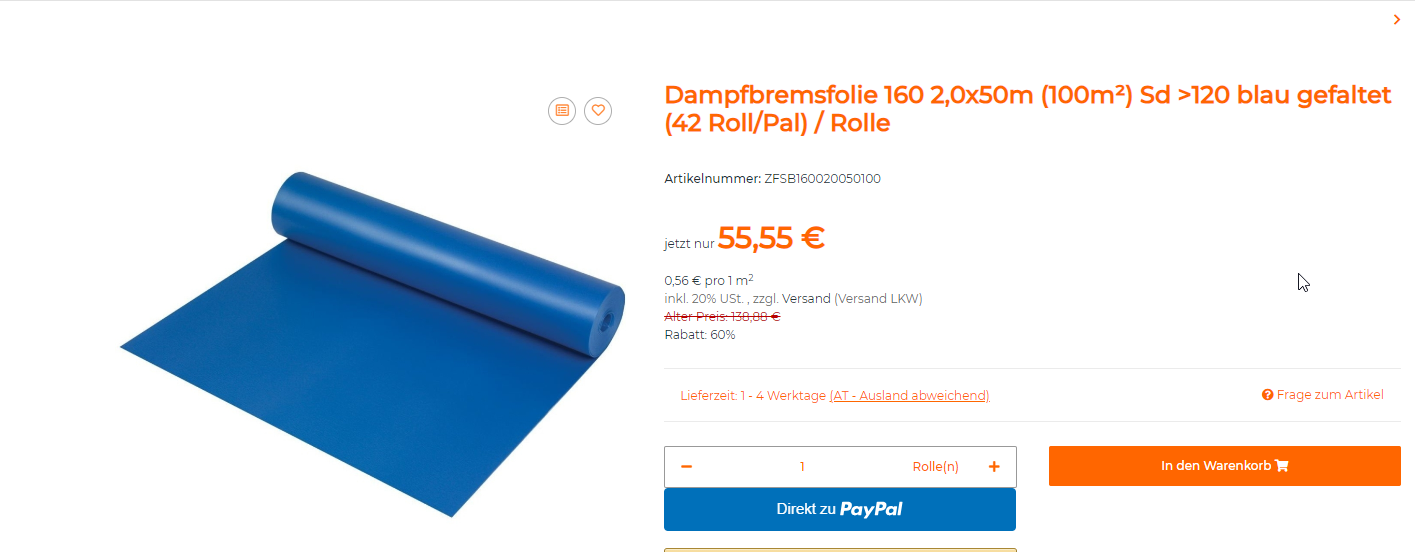
Task: Add item using In den Warenkorb
Action: point(1225,466)
